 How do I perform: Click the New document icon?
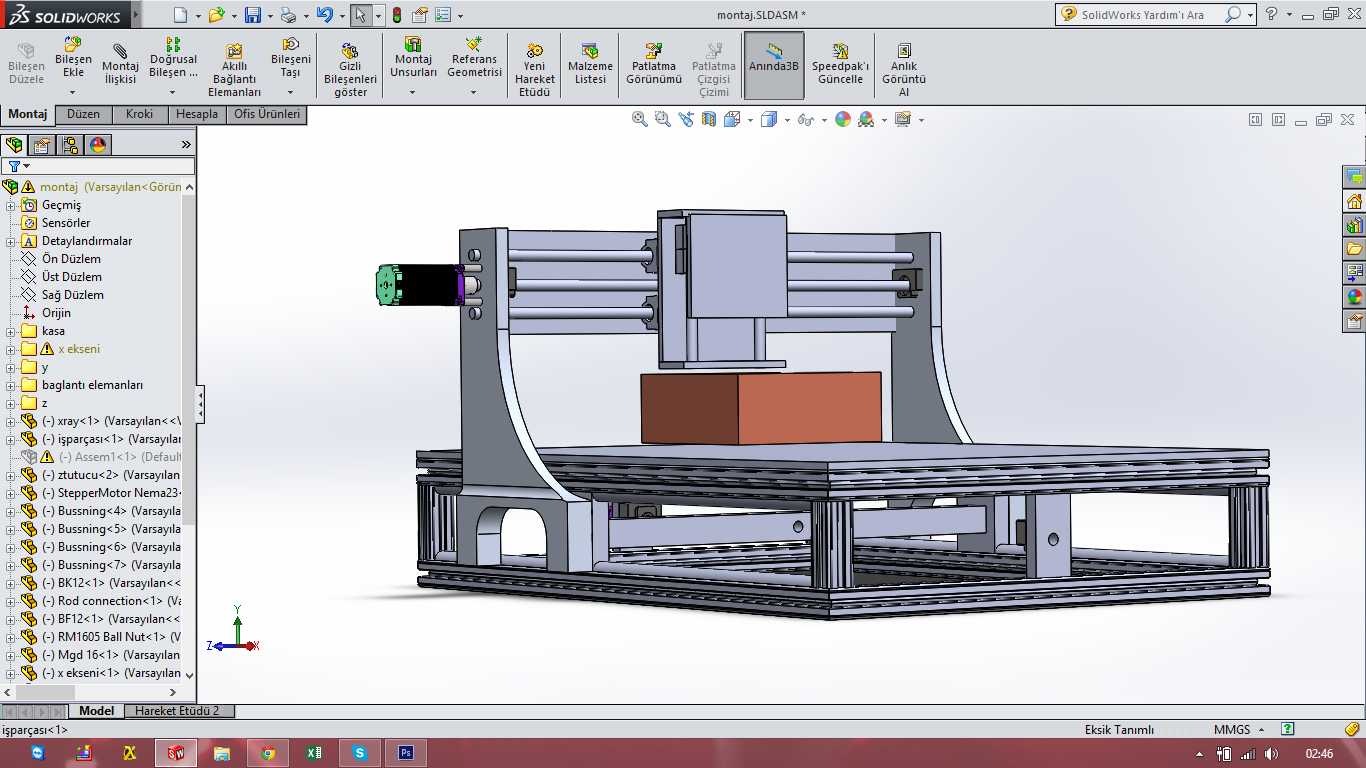[x=180, y=15]
